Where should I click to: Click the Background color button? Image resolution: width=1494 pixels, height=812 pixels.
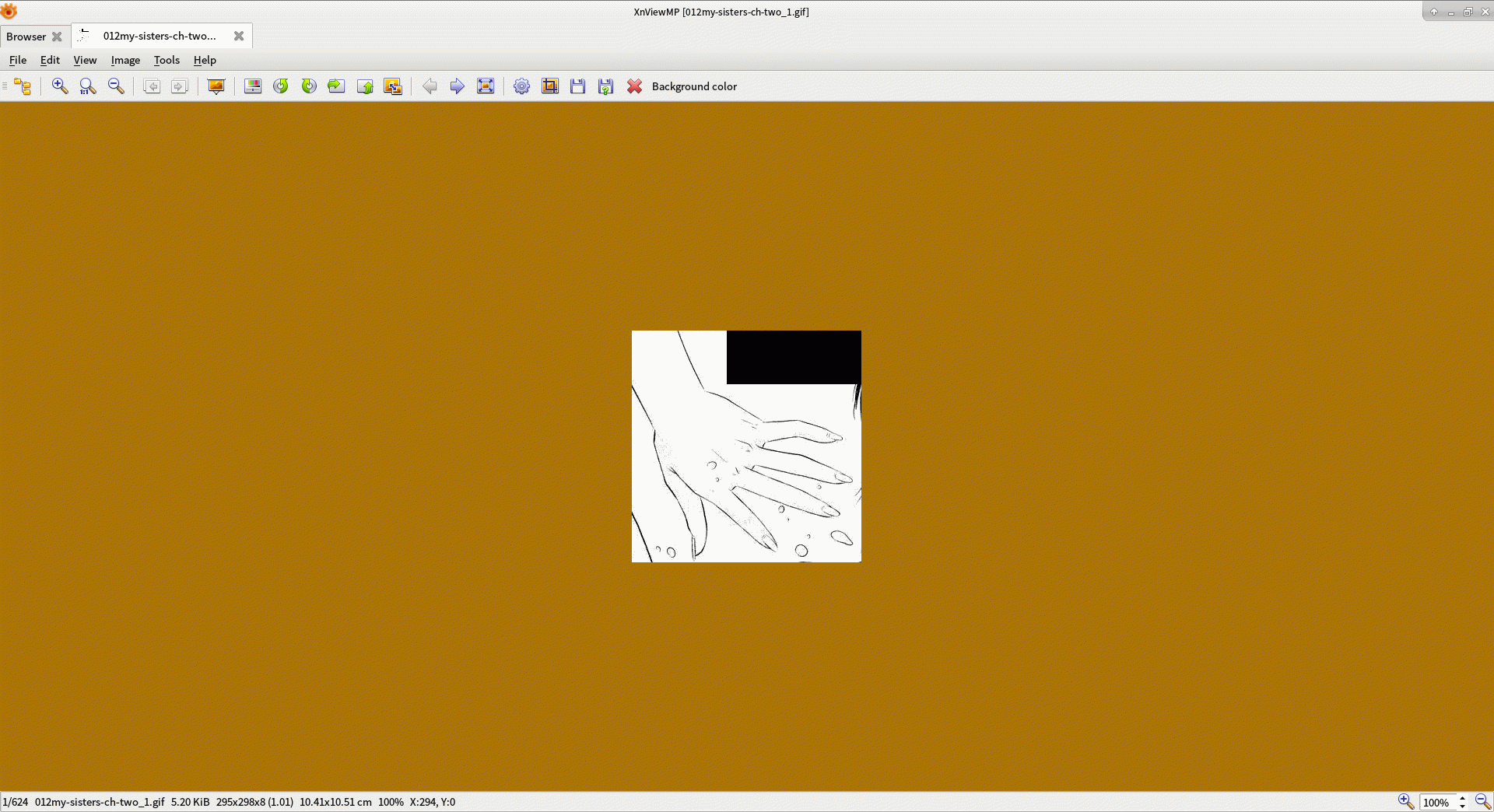click(x=694, y=86)
